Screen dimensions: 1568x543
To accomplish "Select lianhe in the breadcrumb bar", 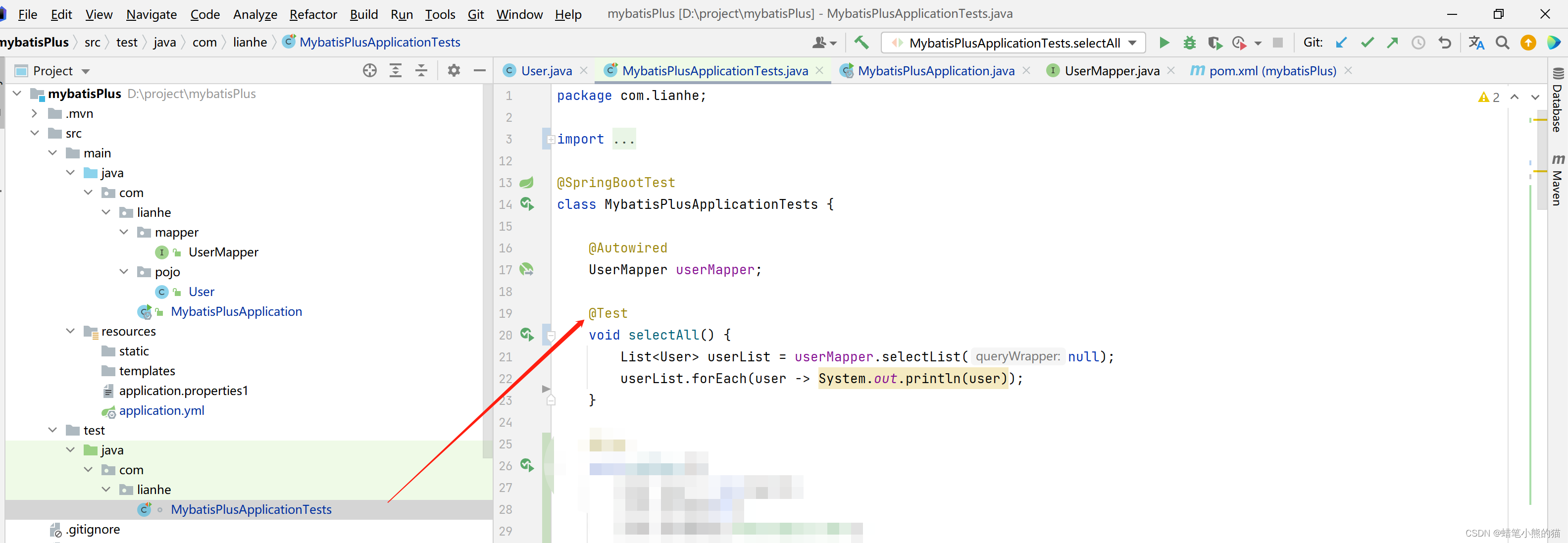I will coord(250,42).
